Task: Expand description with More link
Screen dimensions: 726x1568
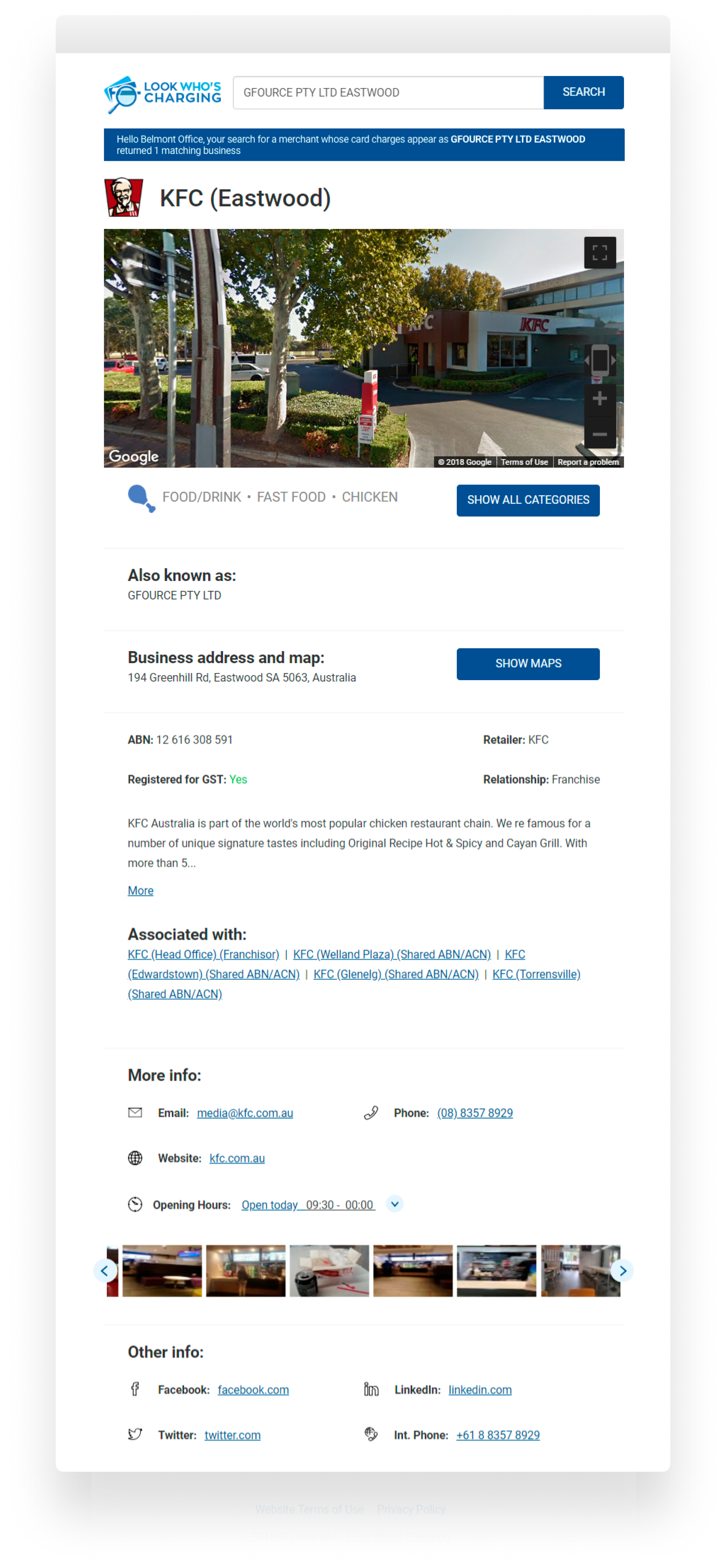Action: pyautogui.click(x=140, y=890)
